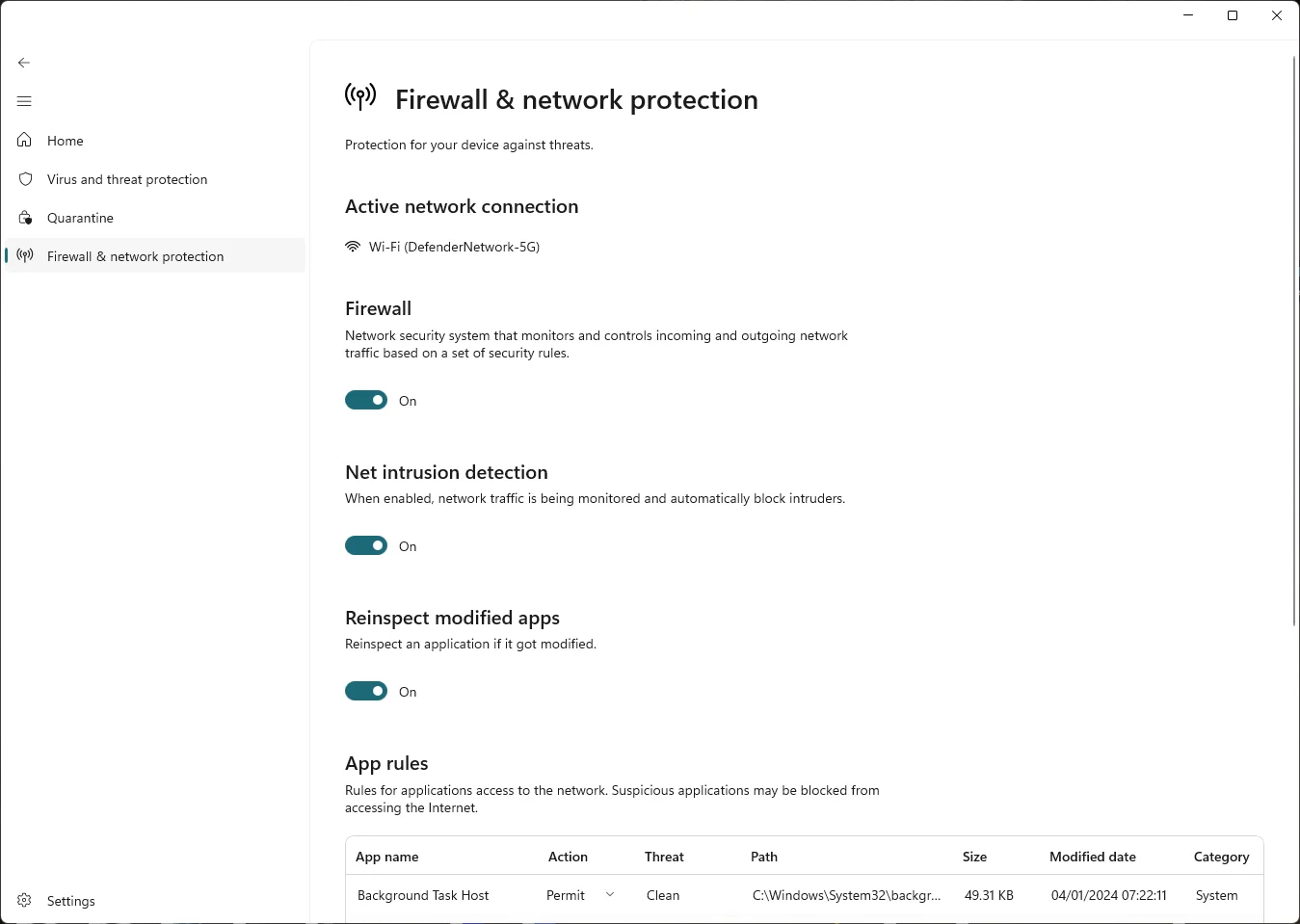Click the vertical scrollbar thumb
Viewport: 1300px width, 924px height.
click(1294, 341)
